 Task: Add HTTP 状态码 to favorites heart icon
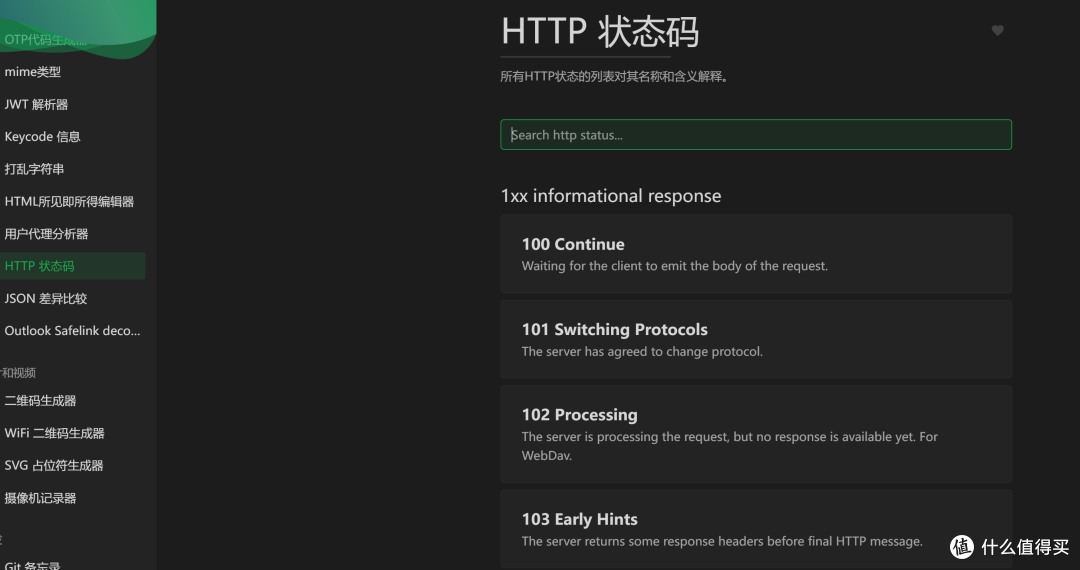point(997,30)
